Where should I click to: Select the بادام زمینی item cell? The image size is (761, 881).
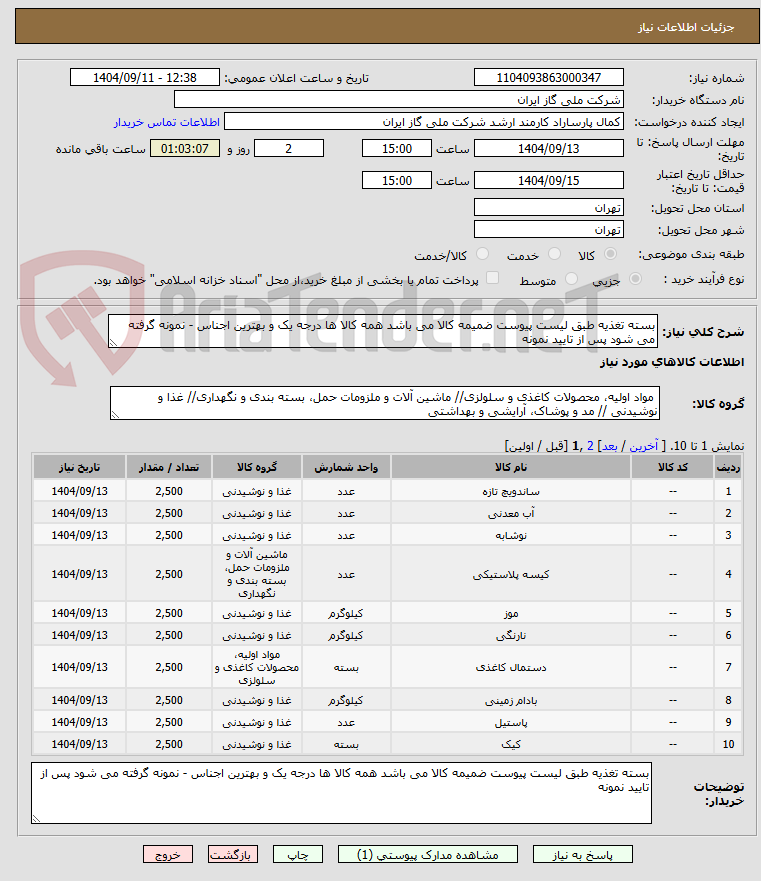511,700
